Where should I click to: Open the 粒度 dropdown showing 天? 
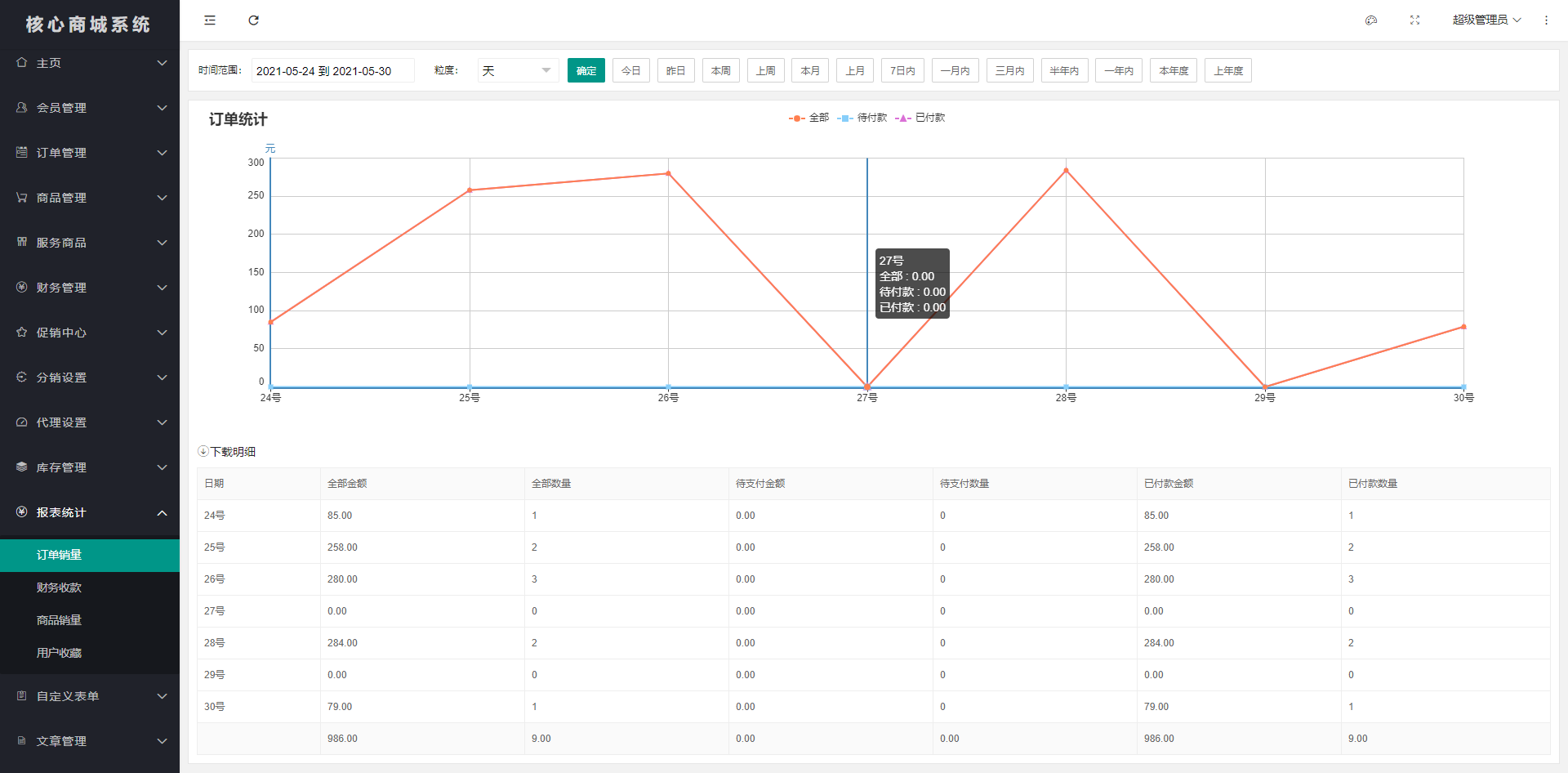coord(518,70)
